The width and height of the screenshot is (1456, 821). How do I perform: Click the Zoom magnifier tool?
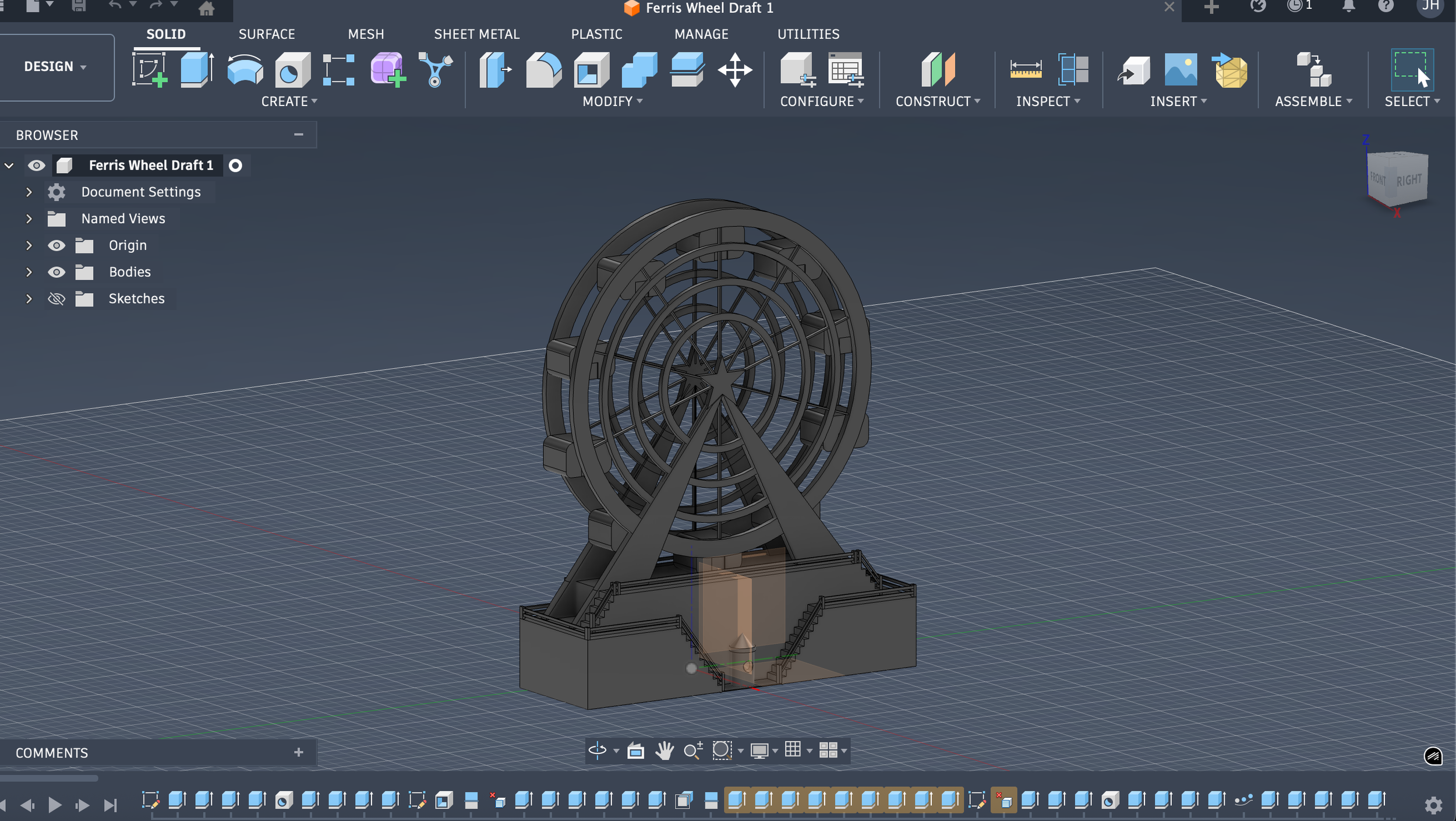tap(692, 750)
